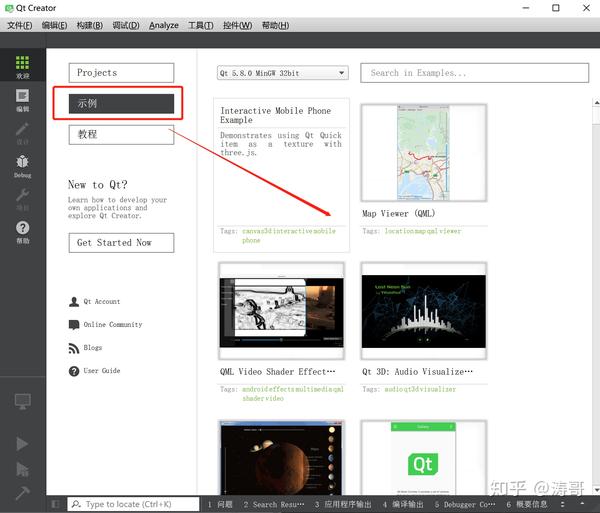
Task: Open the Map Viewer (QML) example thumbnail
Action: click(x=424, y=153)
